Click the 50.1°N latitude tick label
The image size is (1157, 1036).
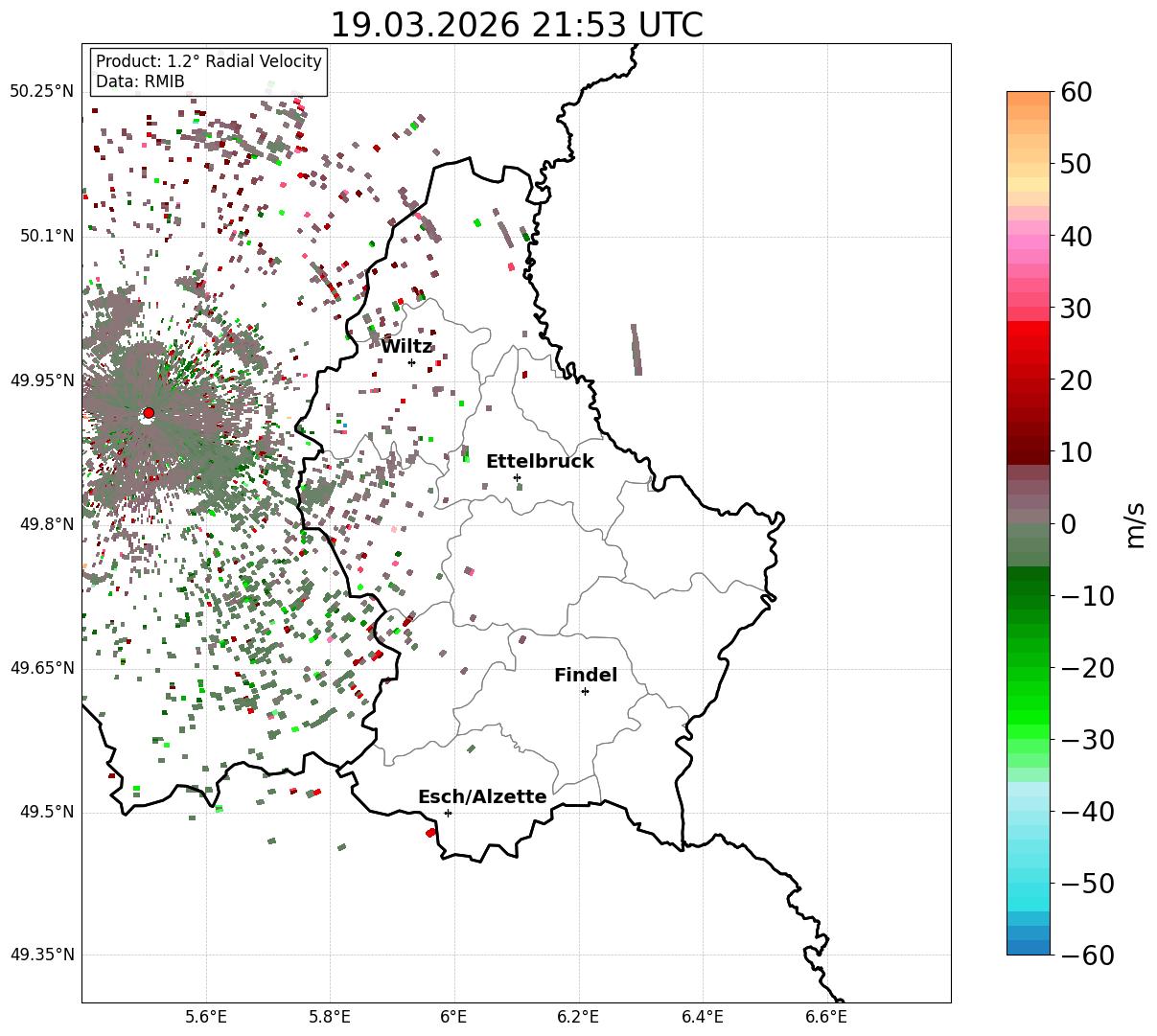click(x=46, y=236)
